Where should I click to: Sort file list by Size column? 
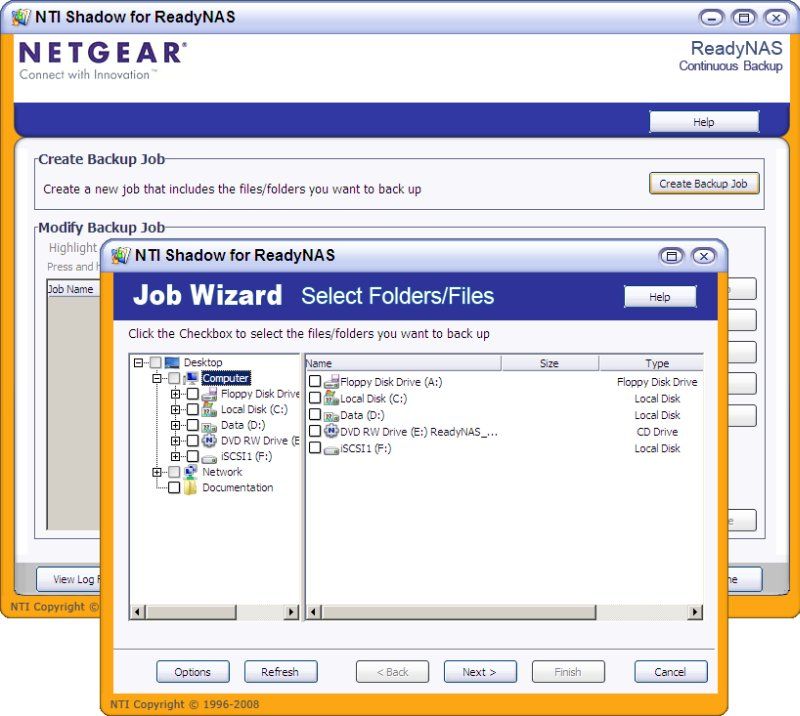point(549,363)
